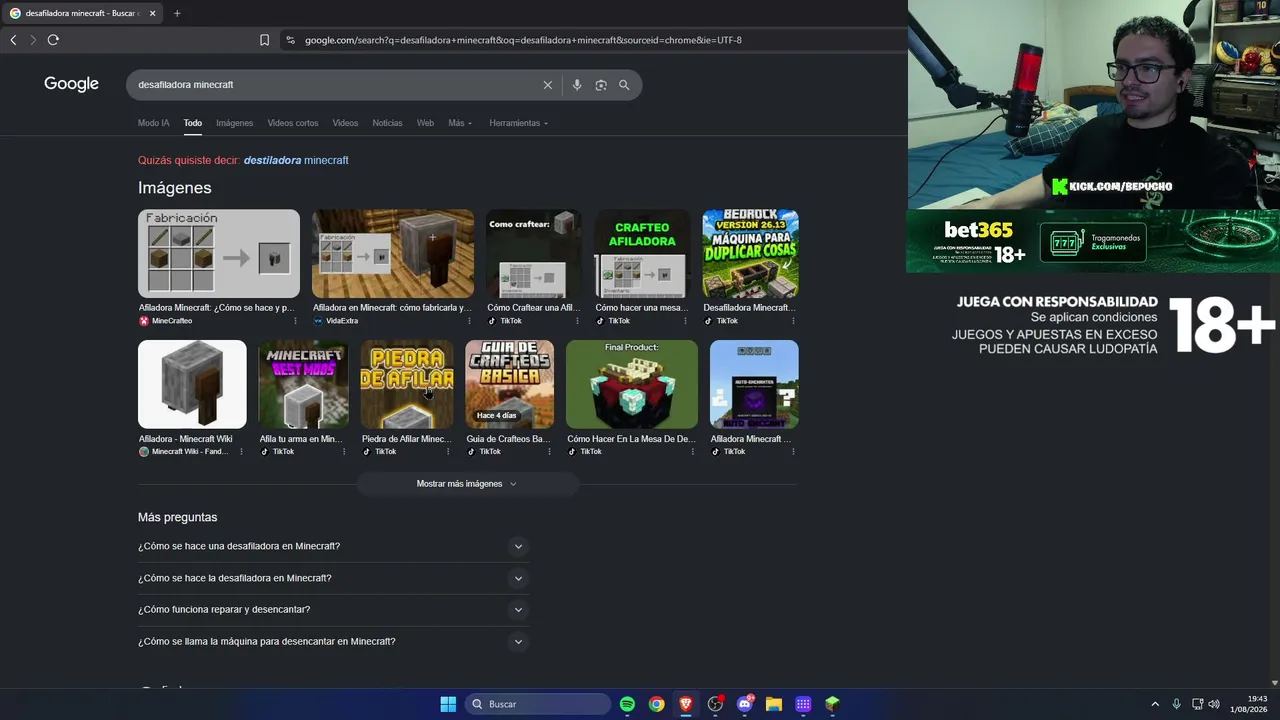This screenshot has height=720, width=1280.
Task: Open the Herramientas dropdown
Action: click(518, 123)
